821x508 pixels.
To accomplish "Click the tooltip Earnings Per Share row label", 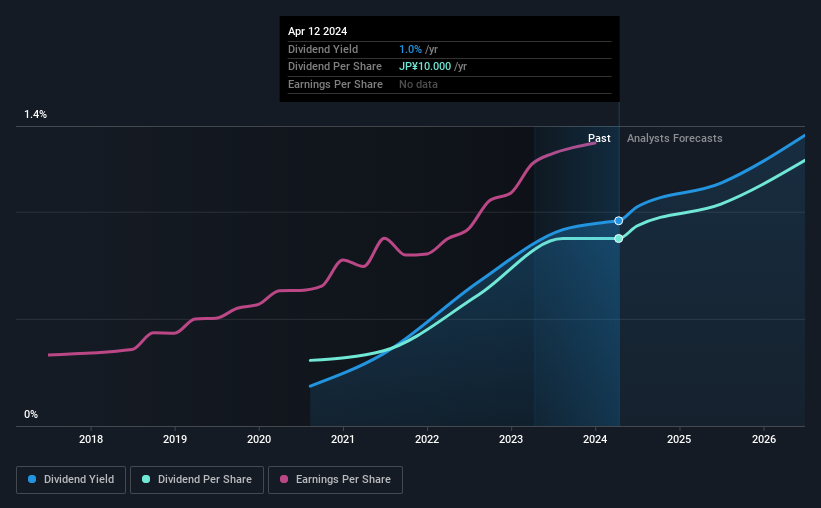I will click(335, 84).
